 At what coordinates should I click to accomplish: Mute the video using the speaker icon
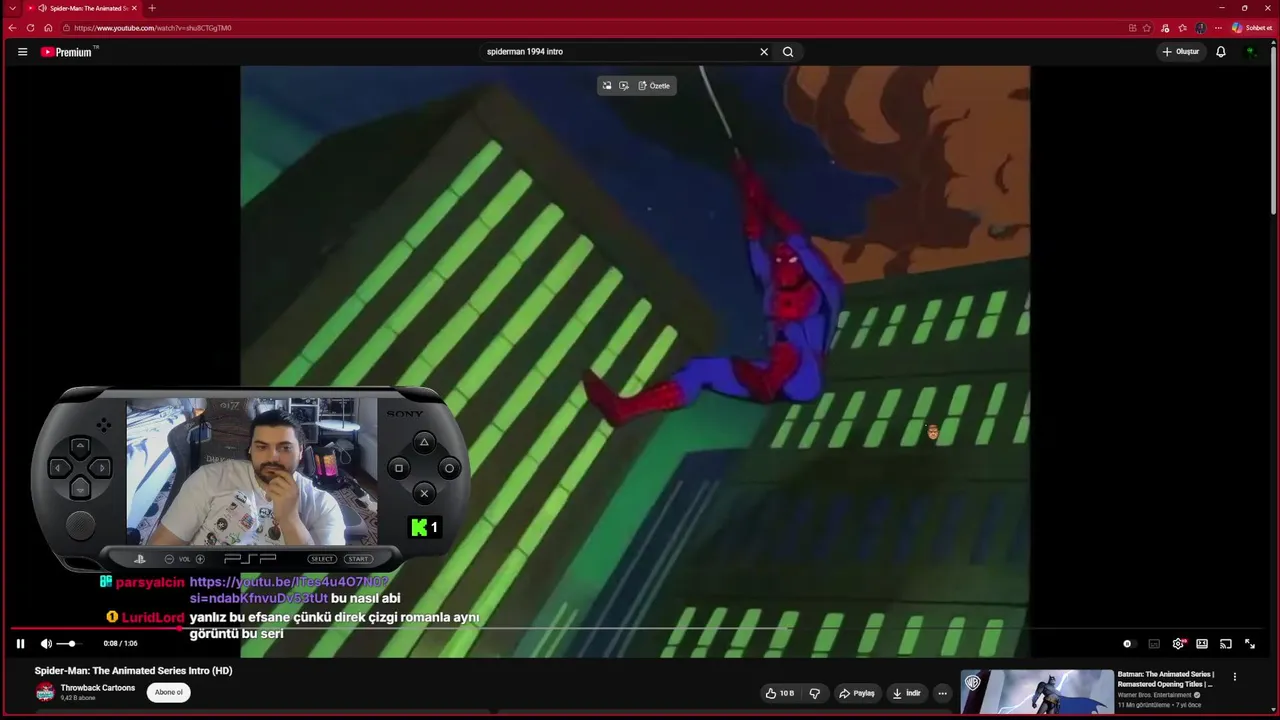(46, 644)
